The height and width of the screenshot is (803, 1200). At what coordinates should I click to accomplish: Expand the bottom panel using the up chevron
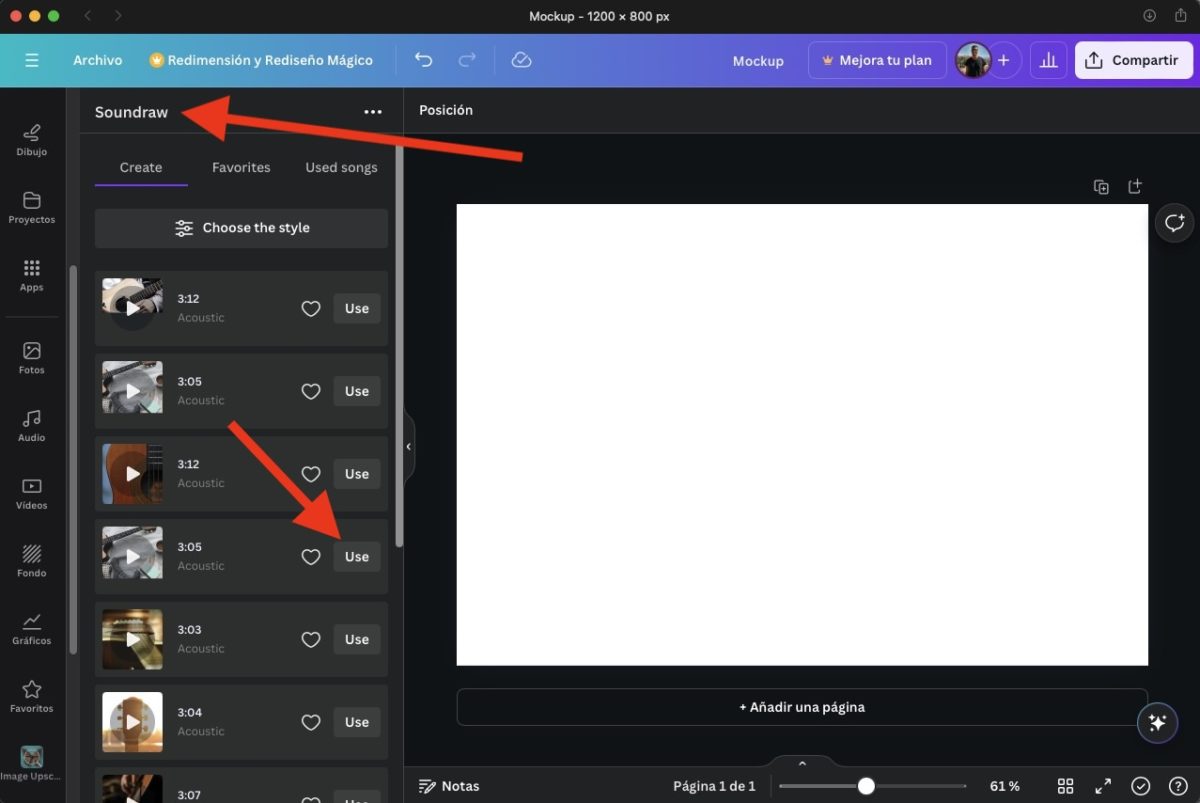(801, 763)
